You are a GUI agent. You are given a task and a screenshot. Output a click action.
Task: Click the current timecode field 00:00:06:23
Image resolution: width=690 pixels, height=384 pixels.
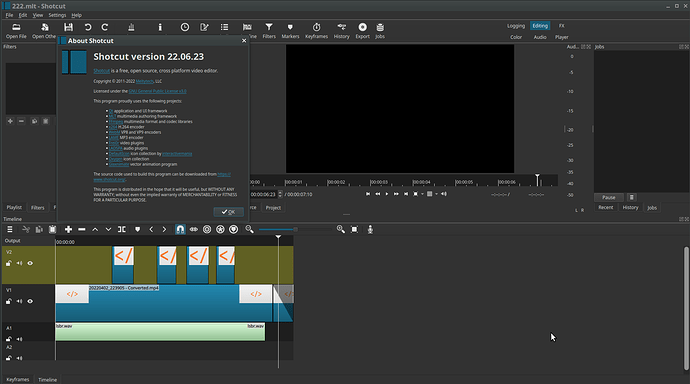click(263, 194)
